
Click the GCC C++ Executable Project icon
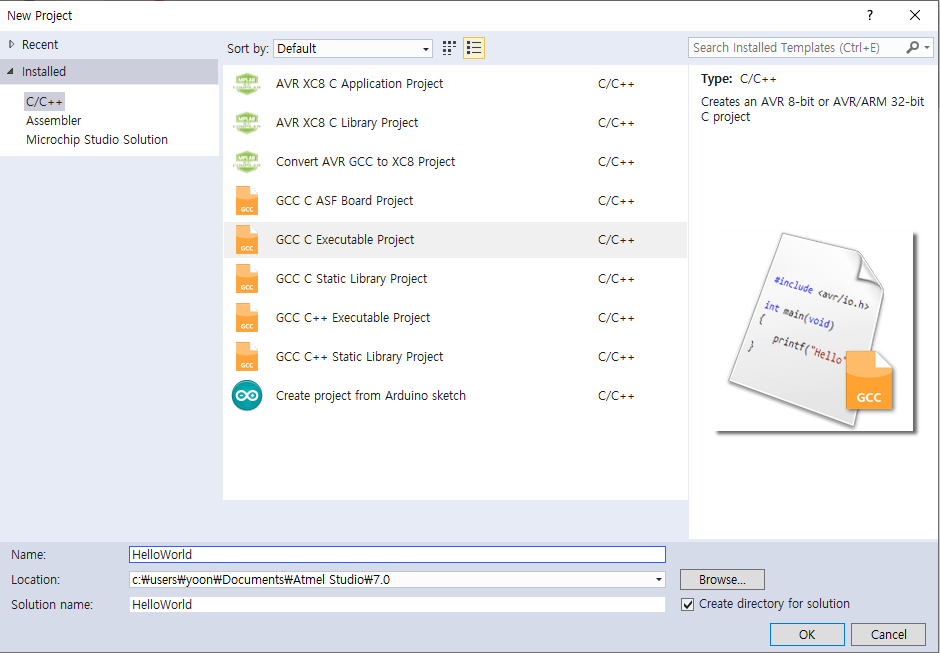click(x=247, y=318)
